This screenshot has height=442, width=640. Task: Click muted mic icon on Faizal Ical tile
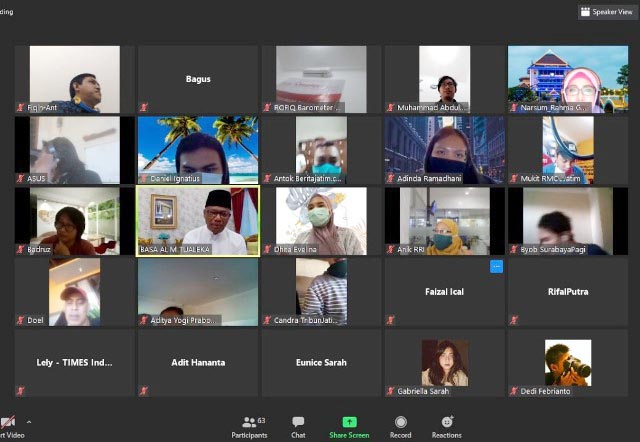click(x=390, y=320)
